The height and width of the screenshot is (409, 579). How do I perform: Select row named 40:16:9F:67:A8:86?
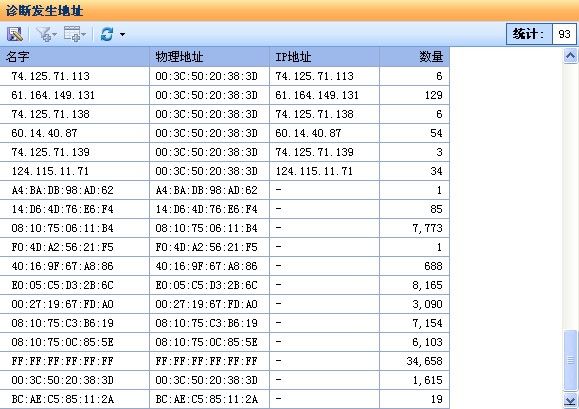coord(225,267)
